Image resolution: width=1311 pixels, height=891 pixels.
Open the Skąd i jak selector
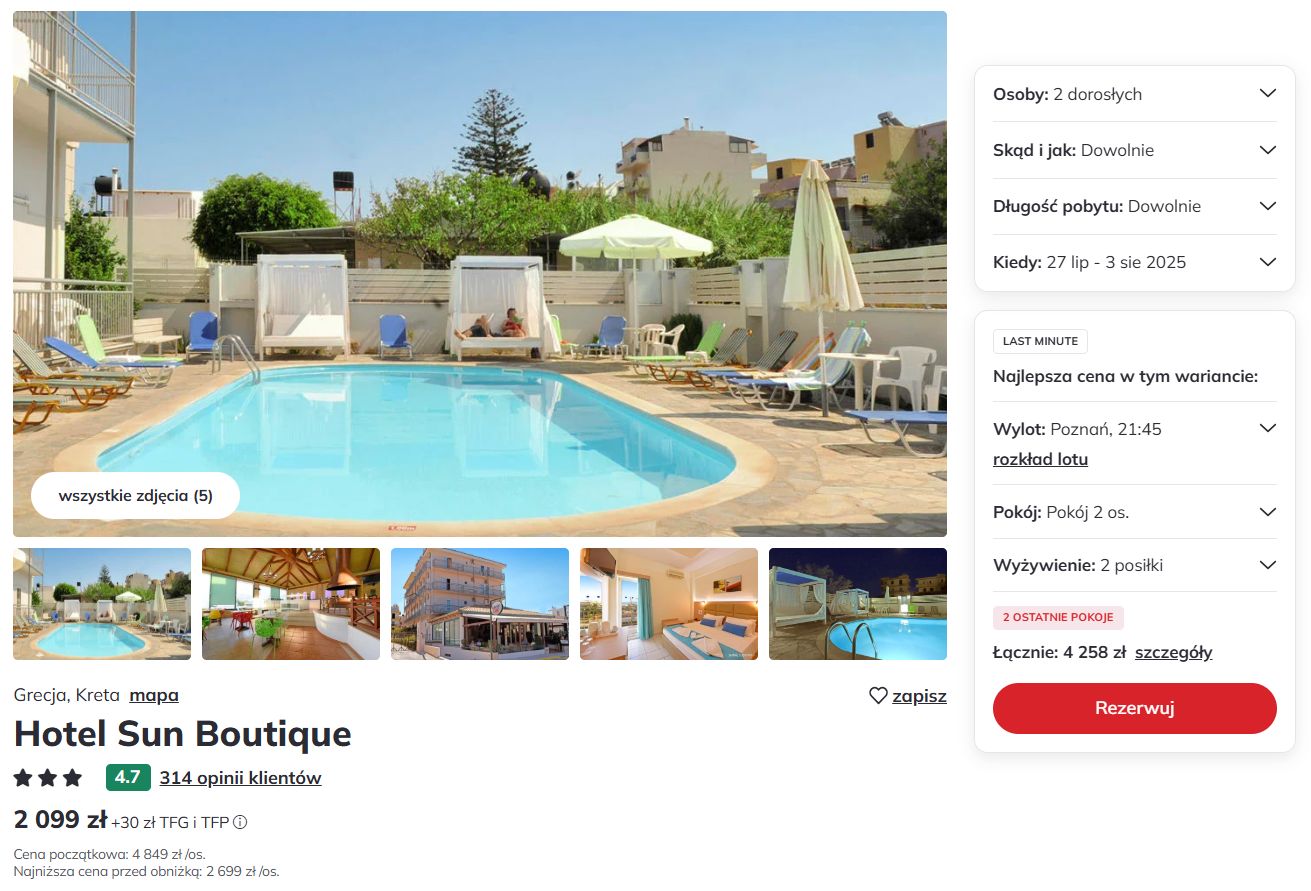tap(1135, 150)
